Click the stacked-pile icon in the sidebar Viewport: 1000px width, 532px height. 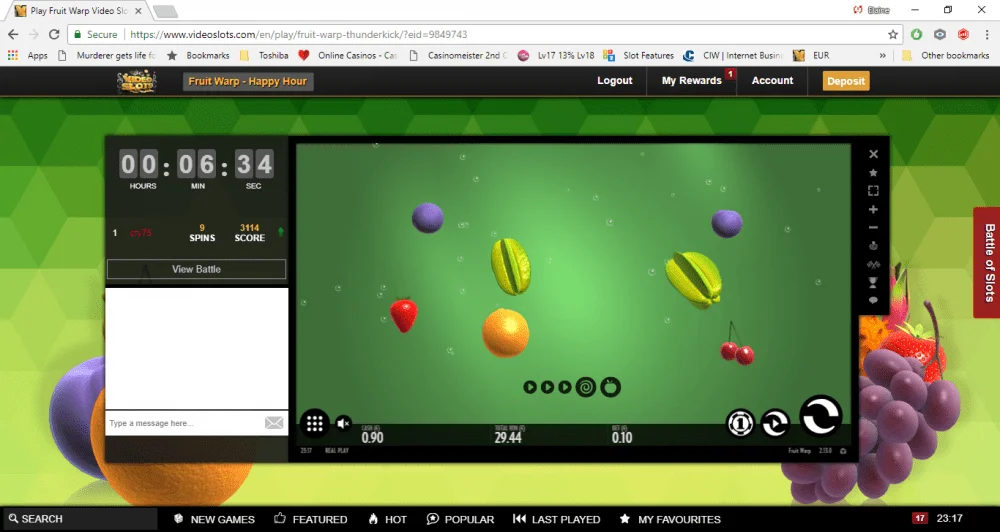[874, 246]
